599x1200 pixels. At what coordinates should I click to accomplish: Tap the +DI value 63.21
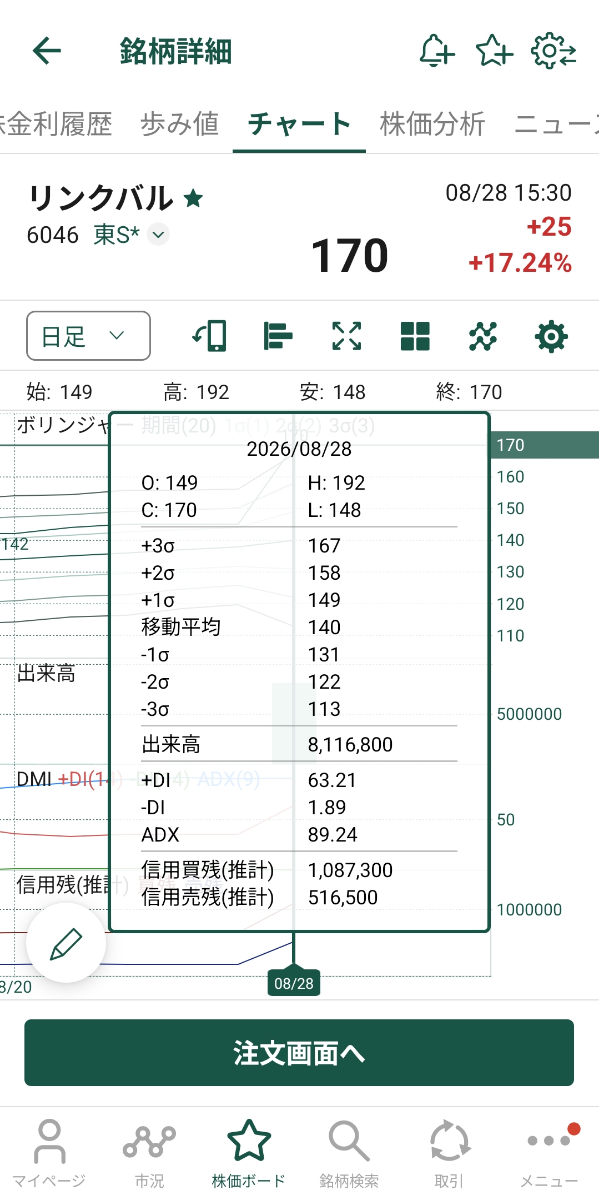pyautogui.click(x=332, y=780)
